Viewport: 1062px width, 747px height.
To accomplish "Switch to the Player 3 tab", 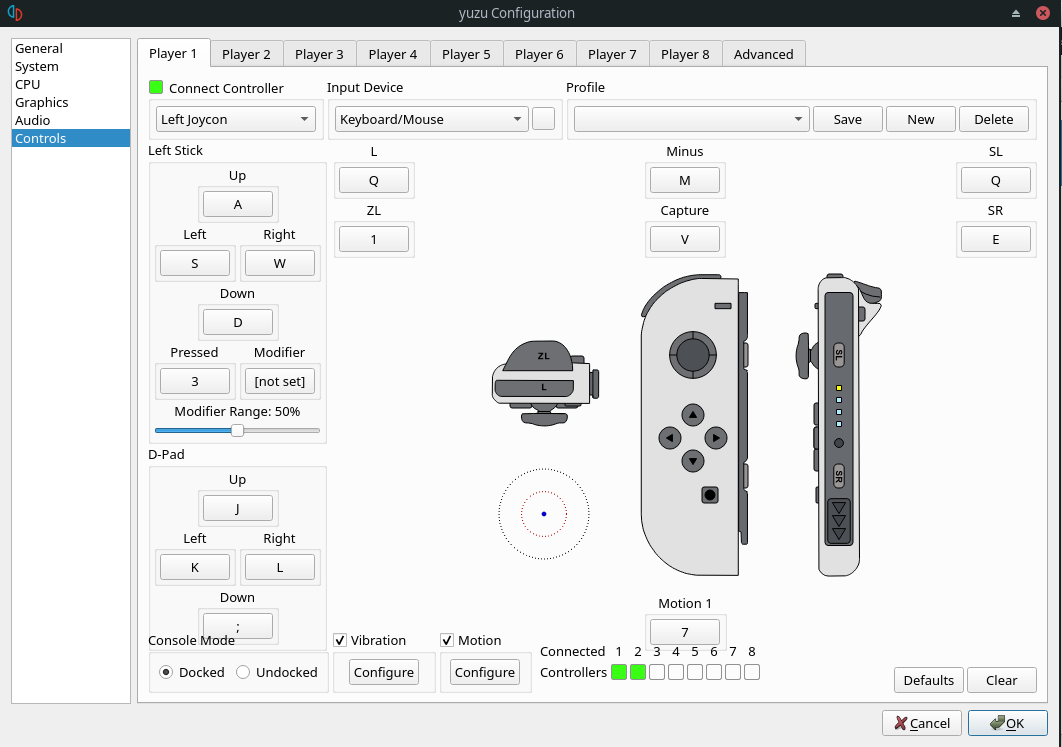I will (x=319, y=54).
